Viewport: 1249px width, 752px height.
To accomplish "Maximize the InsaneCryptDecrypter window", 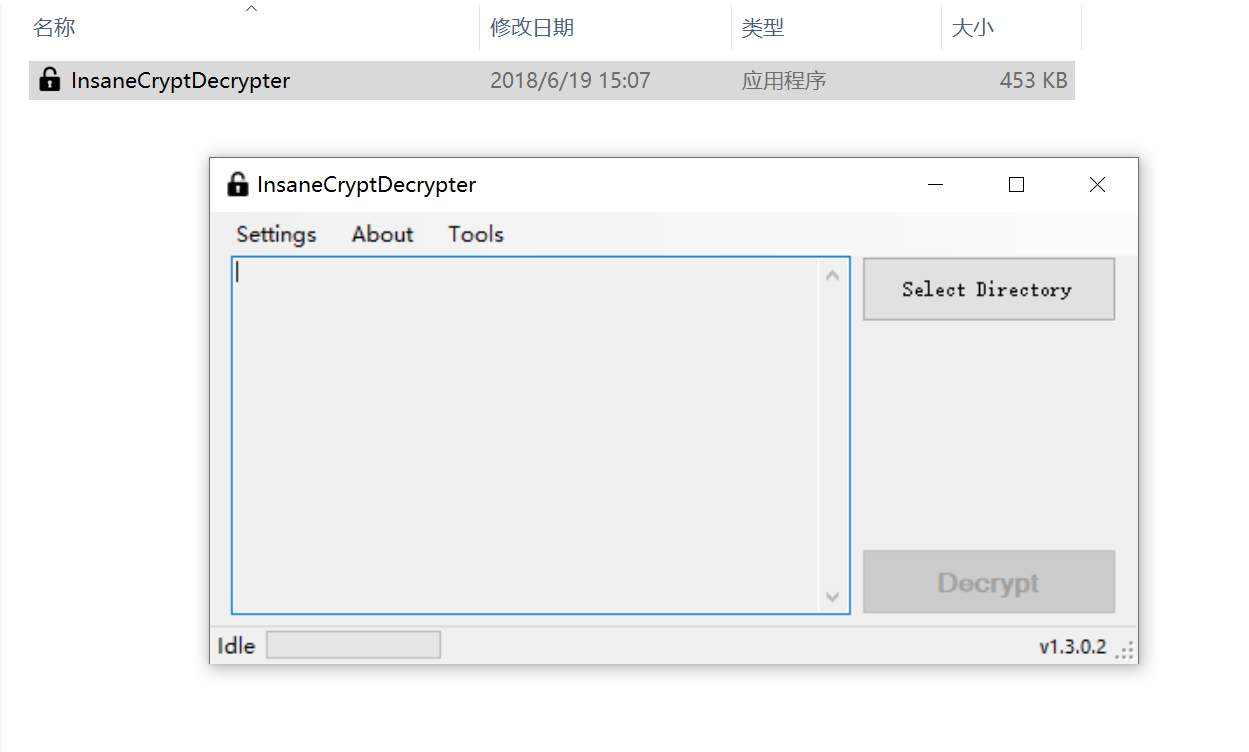I will pyautogui.click(x=1016, y=185).
